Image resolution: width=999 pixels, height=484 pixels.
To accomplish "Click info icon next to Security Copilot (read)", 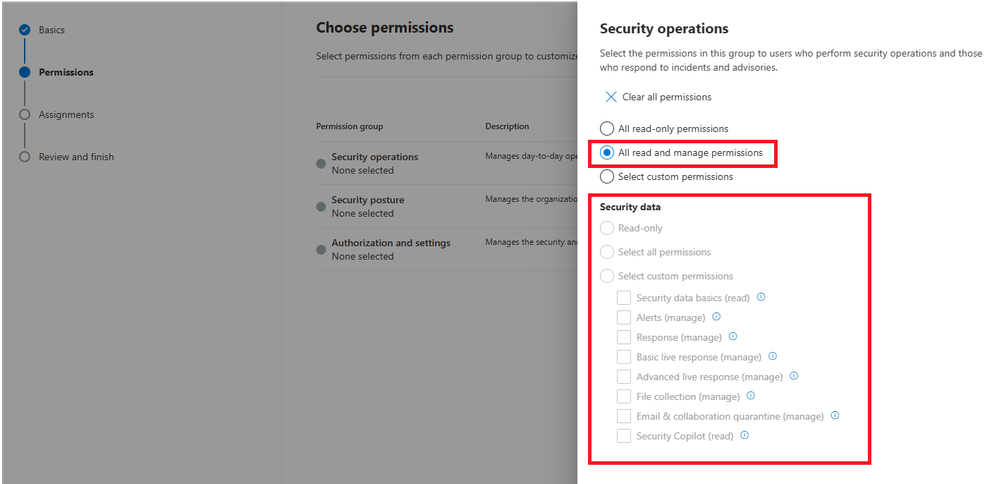I will 745,436.
